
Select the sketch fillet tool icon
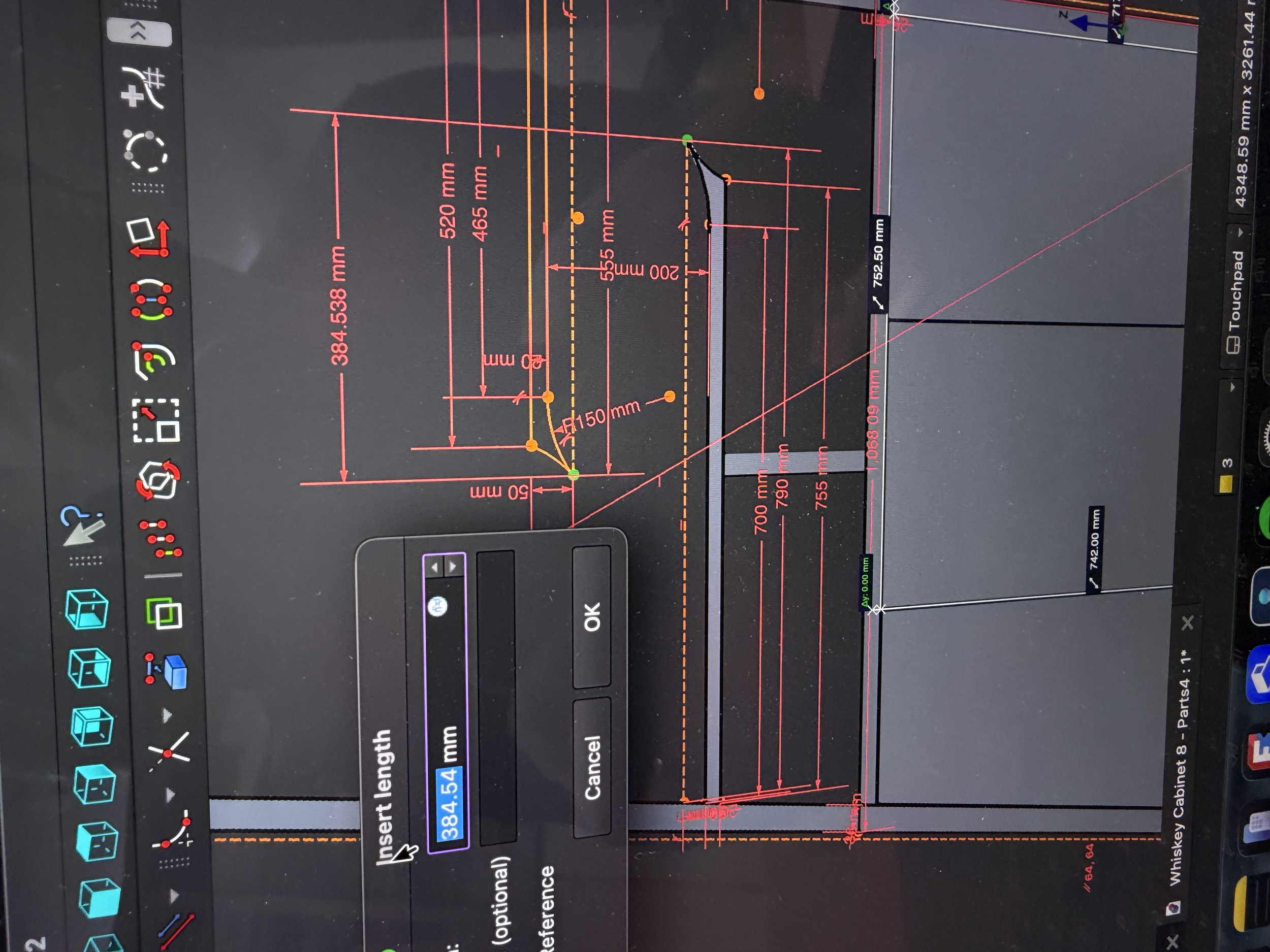[173, 833]
